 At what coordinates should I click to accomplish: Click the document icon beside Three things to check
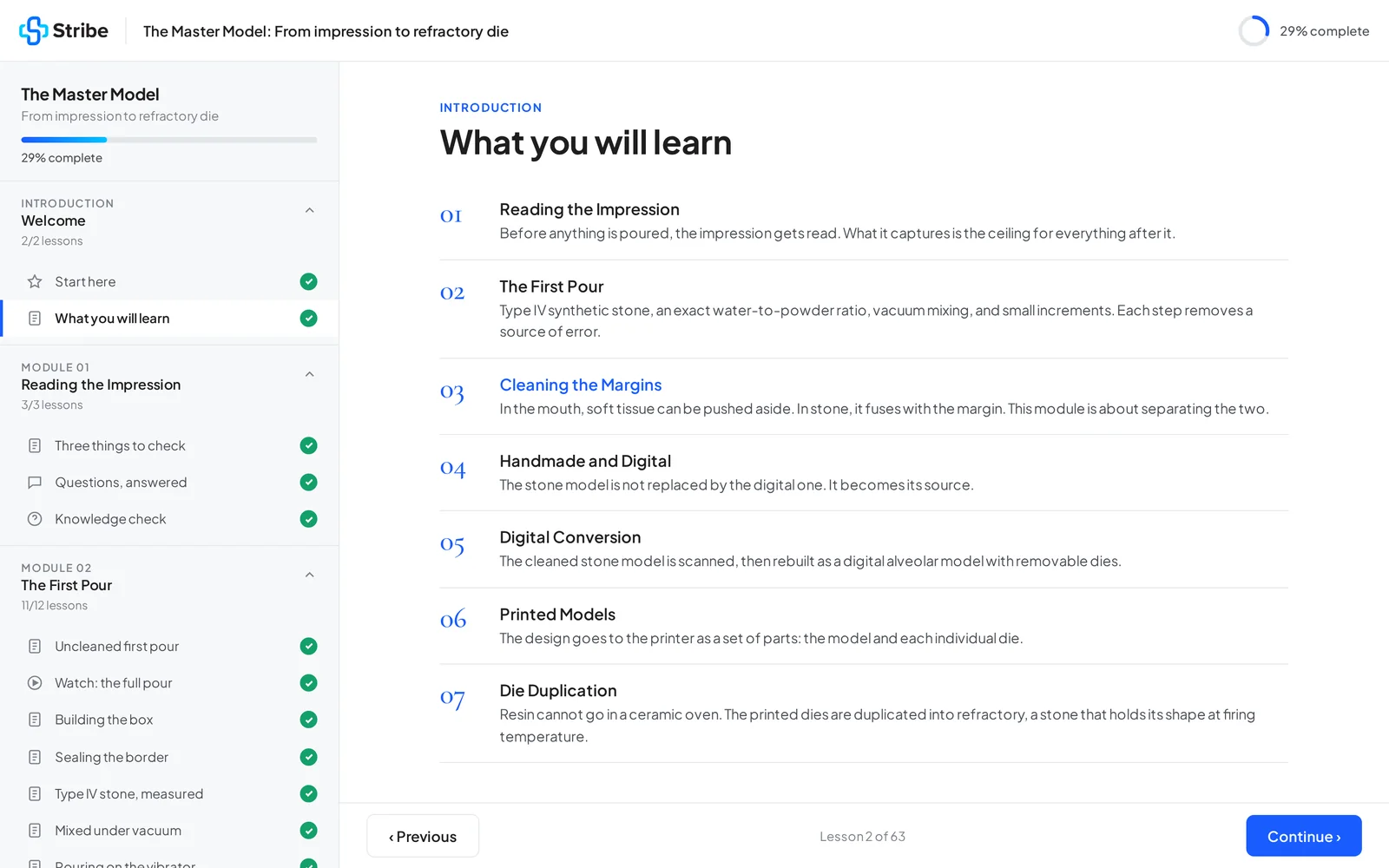point(35,445)
